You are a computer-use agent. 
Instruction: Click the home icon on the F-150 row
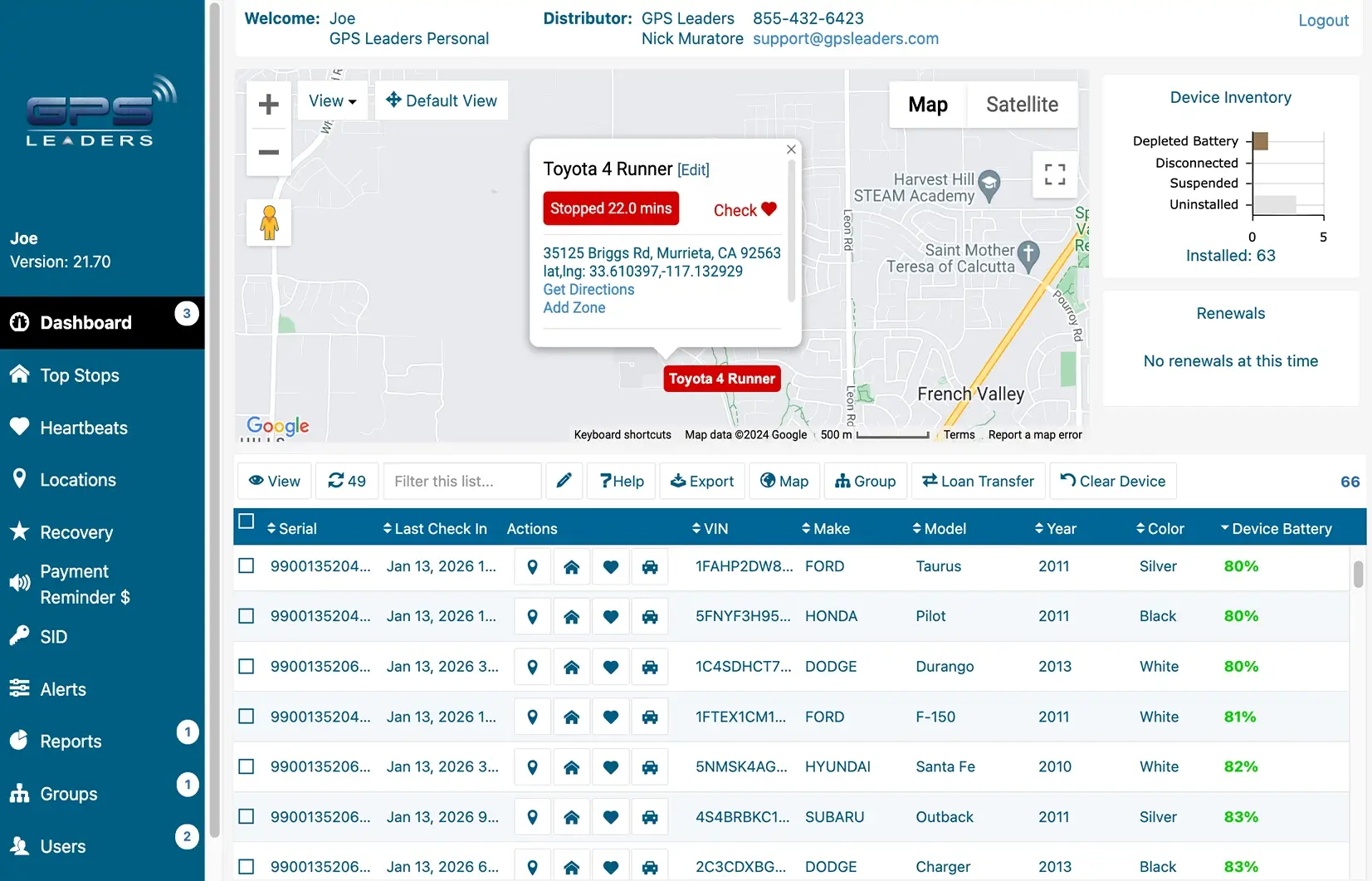(571, 717)
